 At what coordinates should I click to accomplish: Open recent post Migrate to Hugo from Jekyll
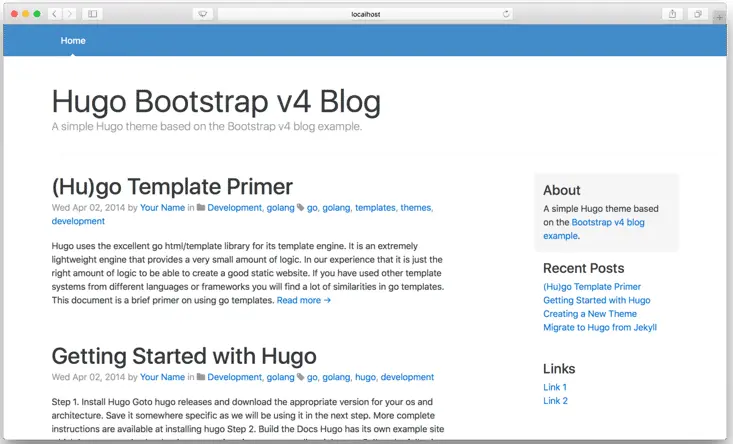[600, 327]
